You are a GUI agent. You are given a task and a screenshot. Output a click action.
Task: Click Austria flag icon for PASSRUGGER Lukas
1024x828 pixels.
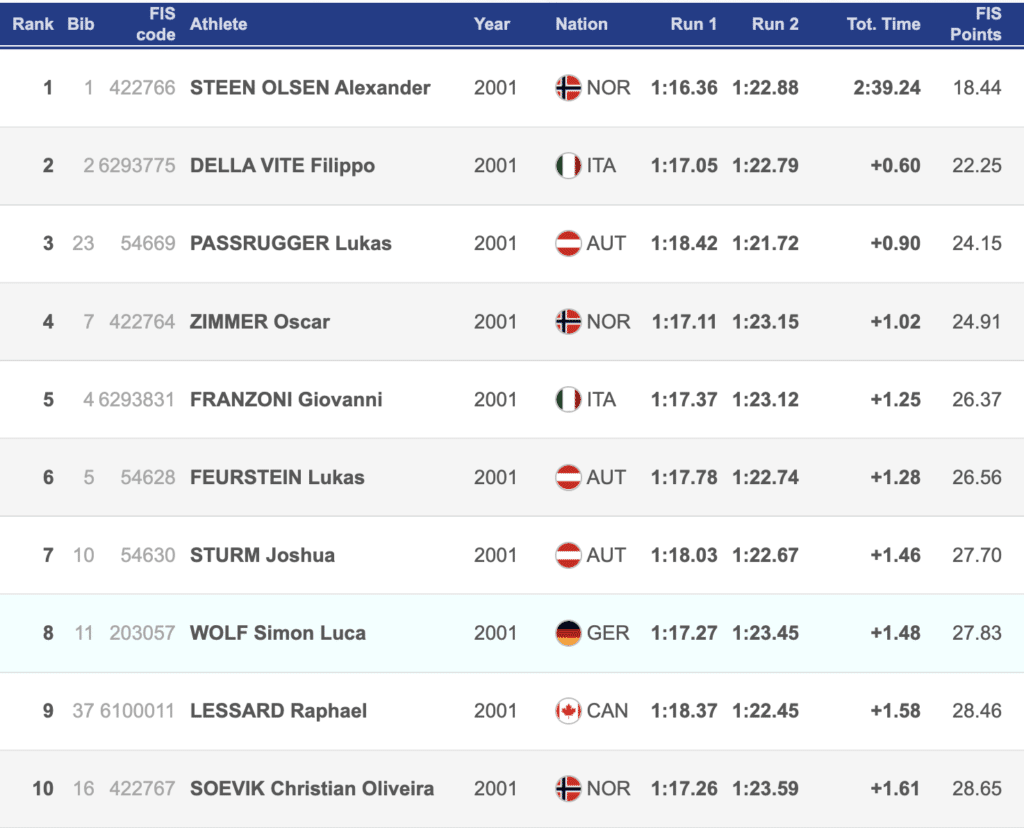tap(568, 244)
